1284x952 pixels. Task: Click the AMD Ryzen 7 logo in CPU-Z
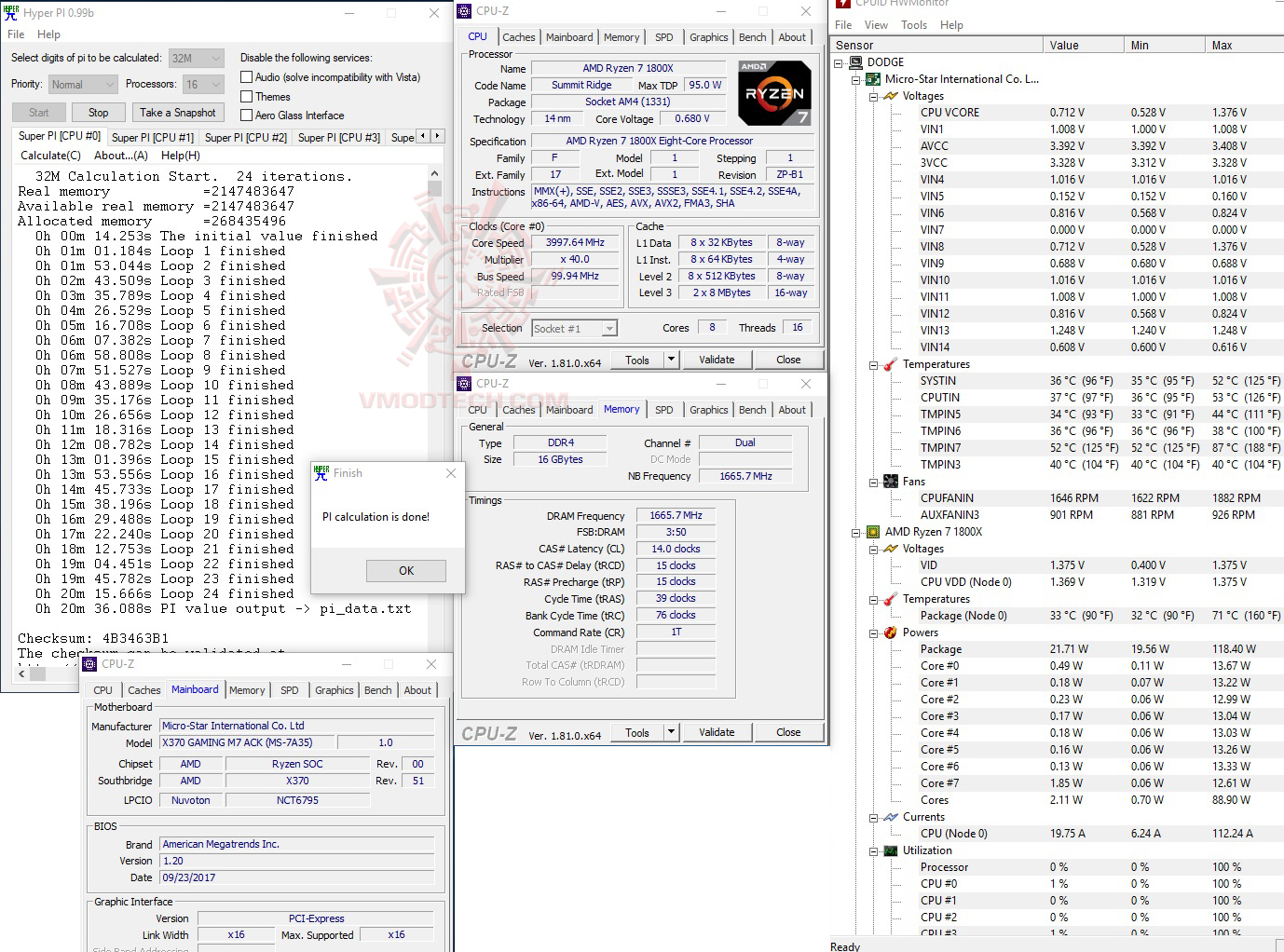coord(773,92)
